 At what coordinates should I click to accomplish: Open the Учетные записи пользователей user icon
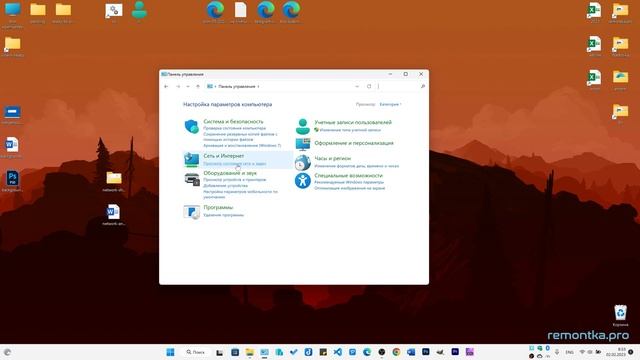[302, 127]
